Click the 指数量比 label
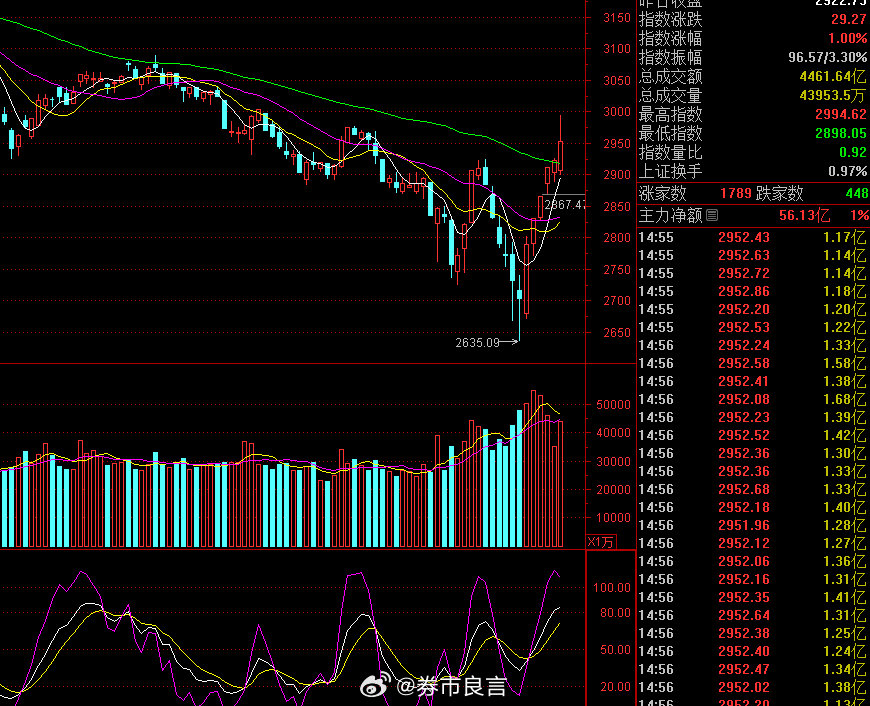Screen dimensions: 870x706 tap(670, 152)
